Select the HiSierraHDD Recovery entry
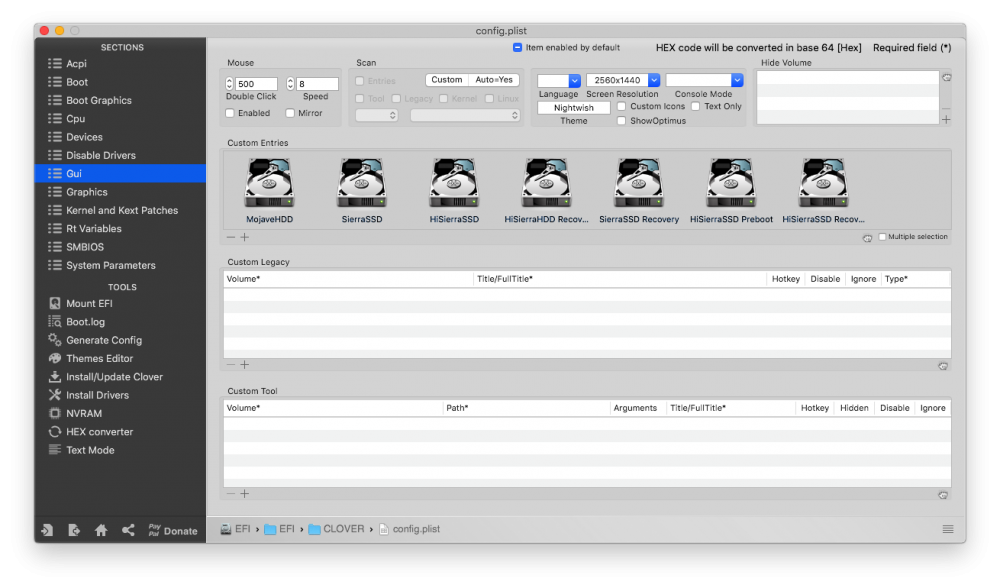 546,191
